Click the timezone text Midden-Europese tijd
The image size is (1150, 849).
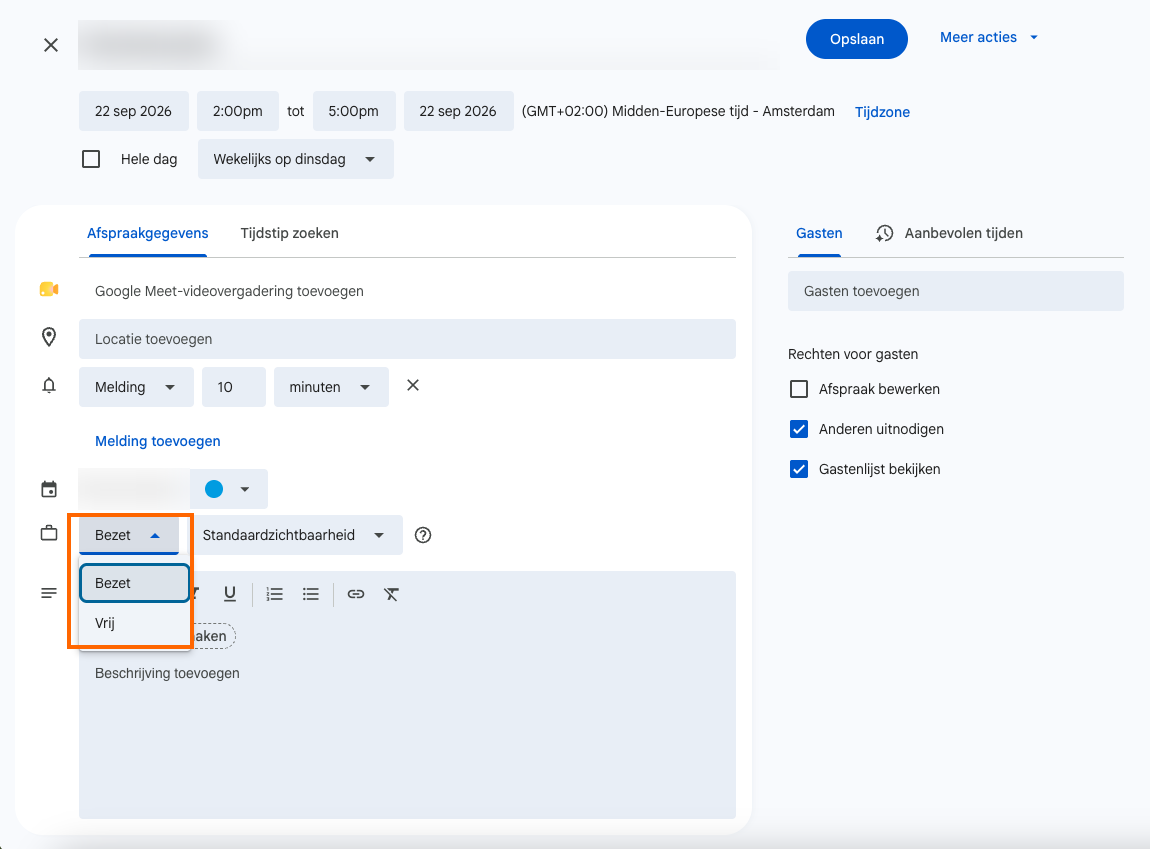point(680,111)
